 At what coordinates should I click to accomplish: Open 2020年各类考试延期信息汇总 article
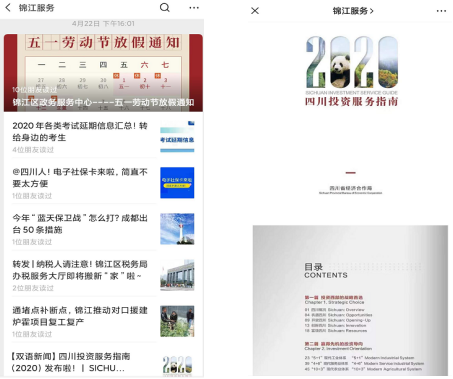click(80, 132)
